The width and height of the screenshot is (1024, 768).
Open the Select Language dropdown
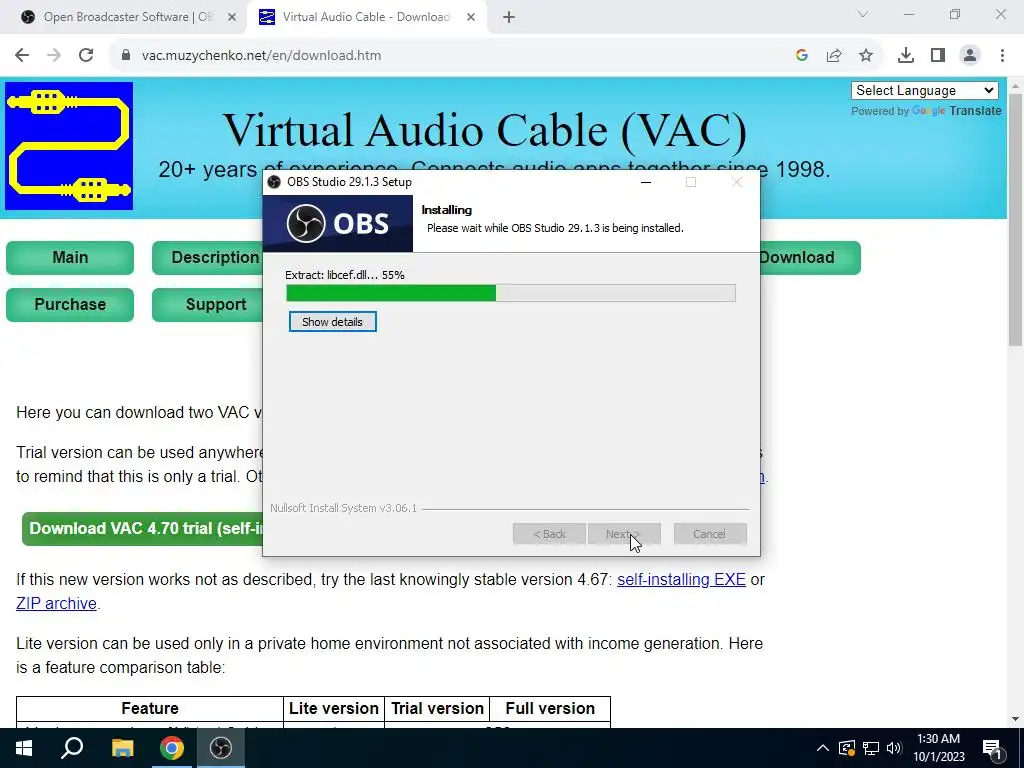coord(925,90)
